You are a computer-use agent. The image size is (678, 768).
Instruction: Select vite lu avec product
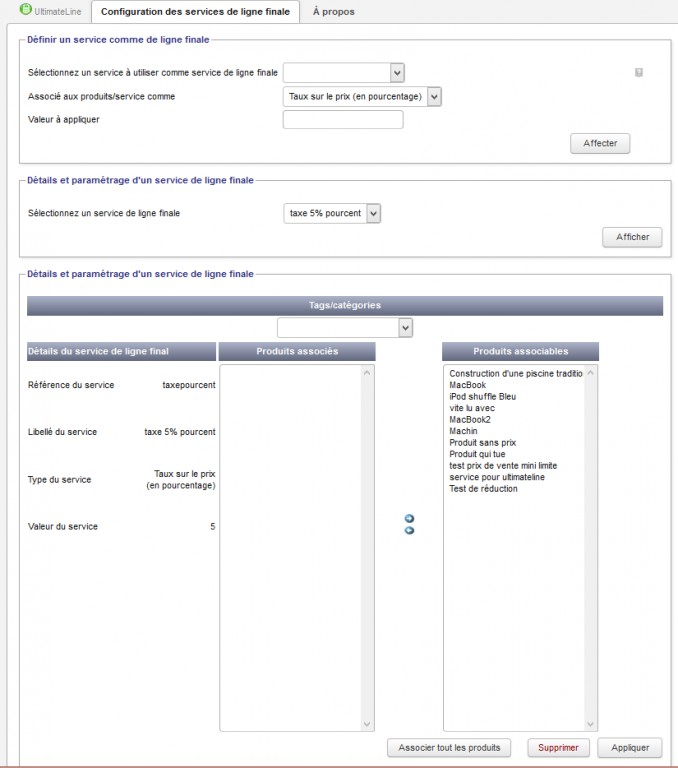click(x=472, y=408)
